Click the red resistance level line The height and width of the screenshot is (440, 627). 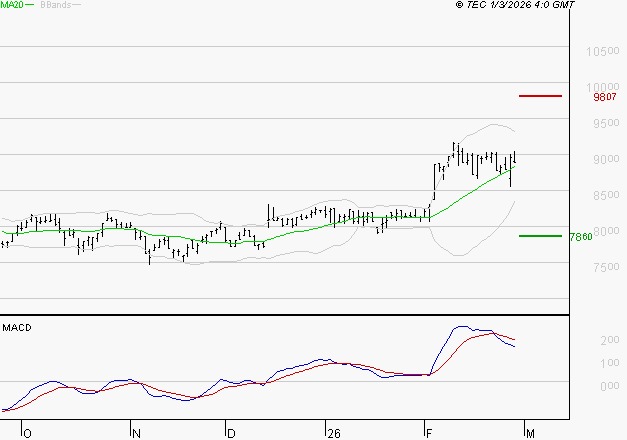[x=540, y=96]
